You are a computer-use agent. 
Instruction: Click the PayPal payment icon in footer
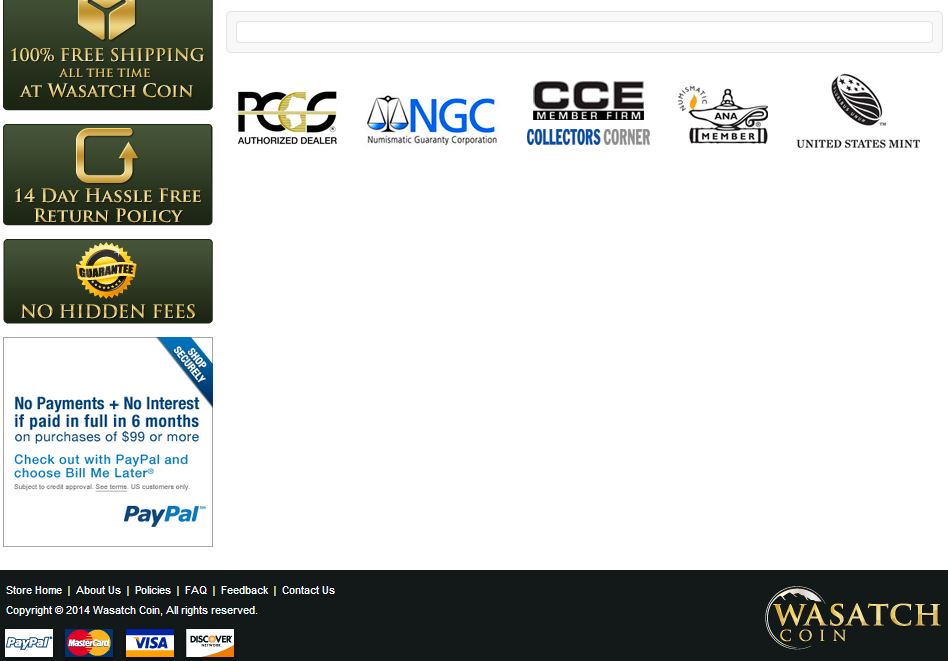point(29,643)
